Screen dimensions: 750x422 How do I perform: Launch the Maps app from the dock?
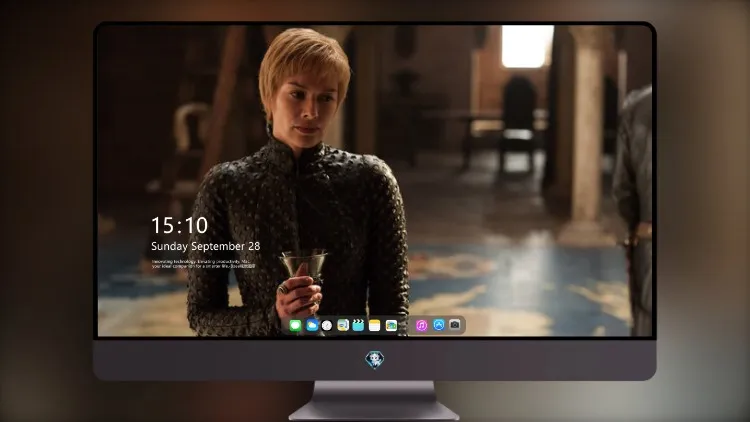tap(343, 325)
